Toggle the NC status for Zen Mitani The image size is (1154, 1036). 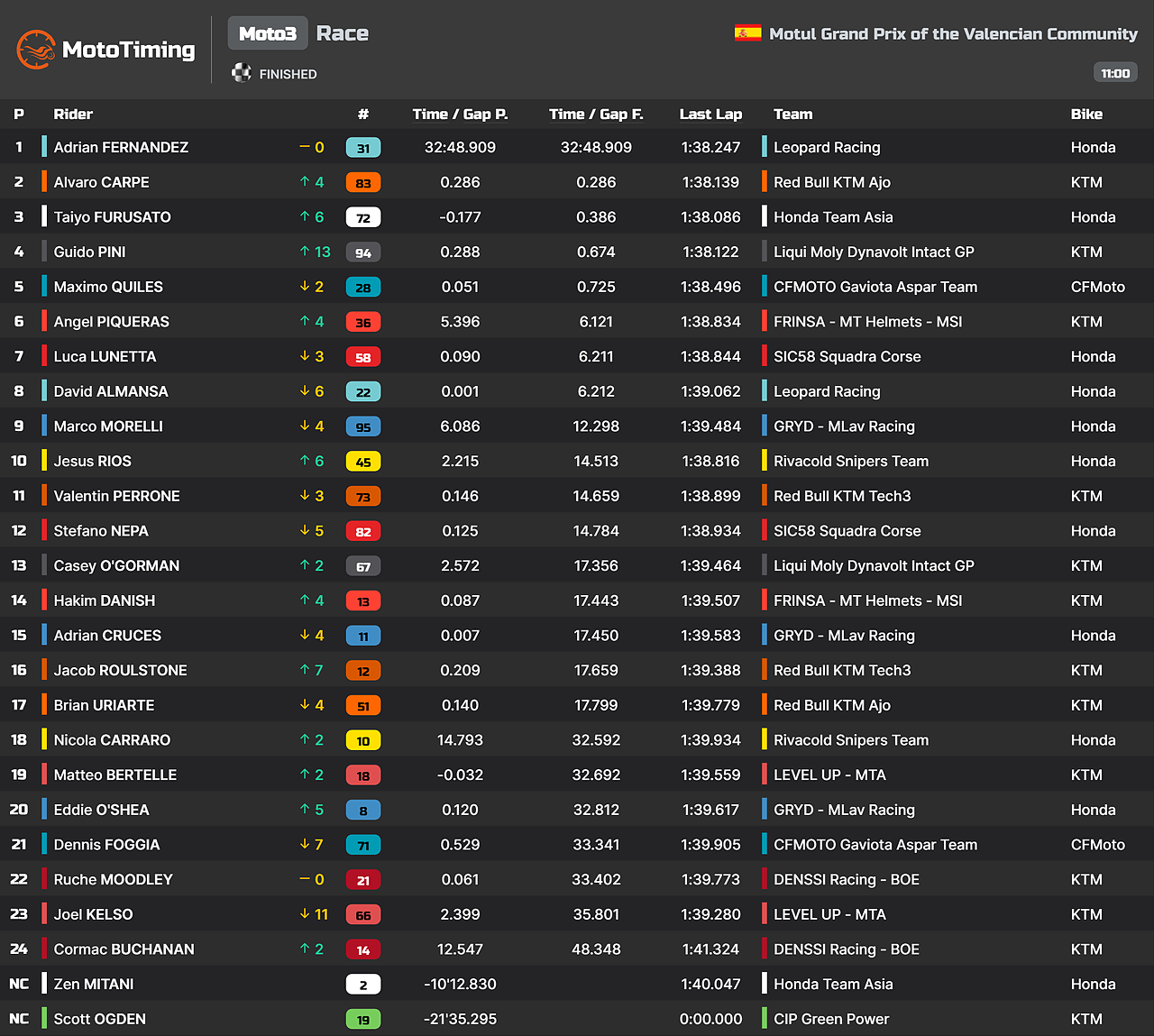(19, 984)
